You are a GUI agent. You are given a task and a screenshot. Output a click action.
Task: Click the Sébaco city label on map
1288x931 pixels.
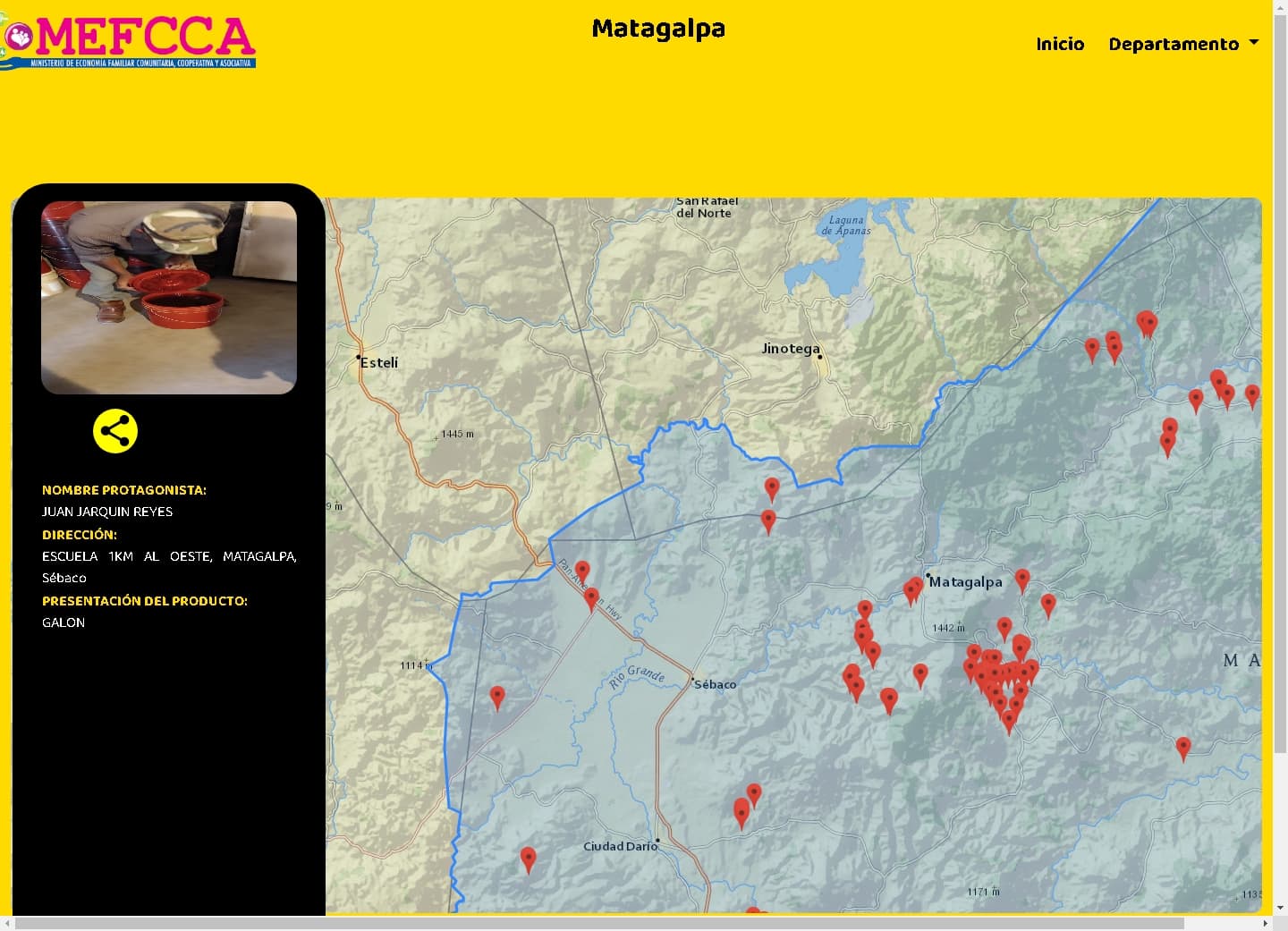[x=716, y=684]
